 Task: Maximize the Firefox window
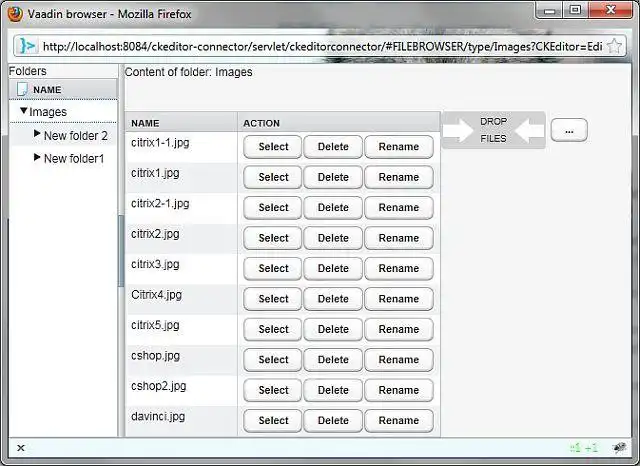(x=575, y=10)
